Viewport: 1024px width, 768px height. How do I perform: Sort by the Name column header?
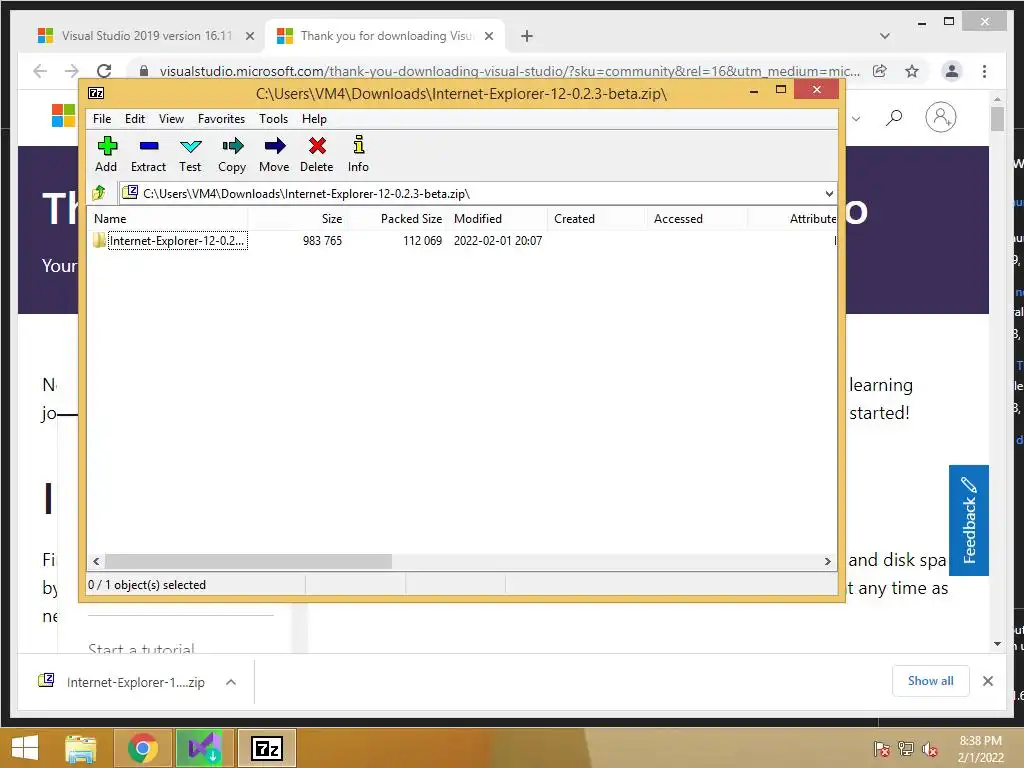point(168,219)
